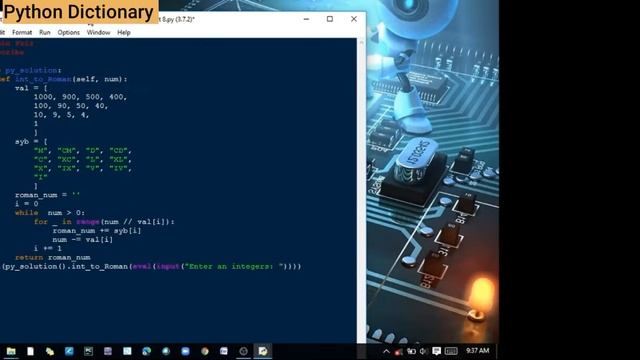This screenshot has width=640, height=360.
Task: Click the line 'num -= val[i]'
Action: click(x=82, y=240)
